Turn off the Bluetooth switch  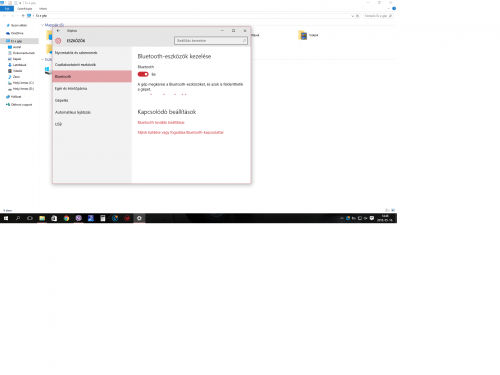click(143, 74)
